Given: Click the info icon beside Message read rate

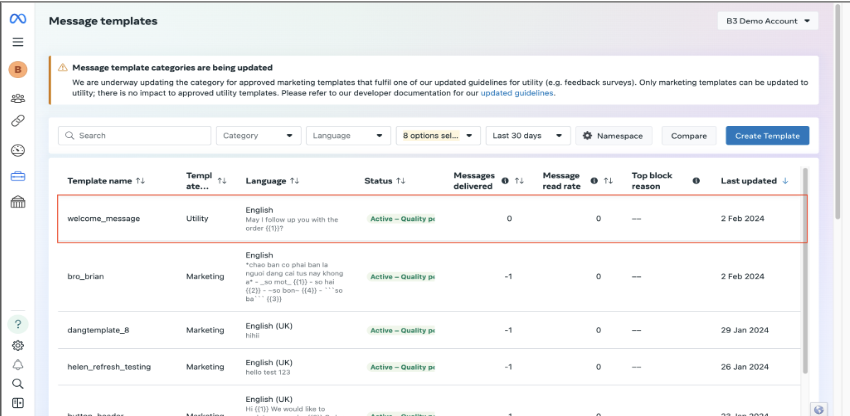Looking at the screenshot, I should pos(594,181).
